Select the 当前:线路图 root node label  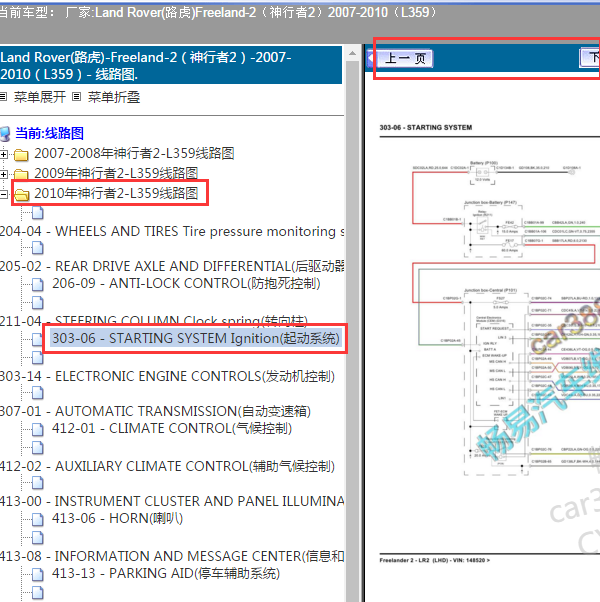tap(49, 134)
